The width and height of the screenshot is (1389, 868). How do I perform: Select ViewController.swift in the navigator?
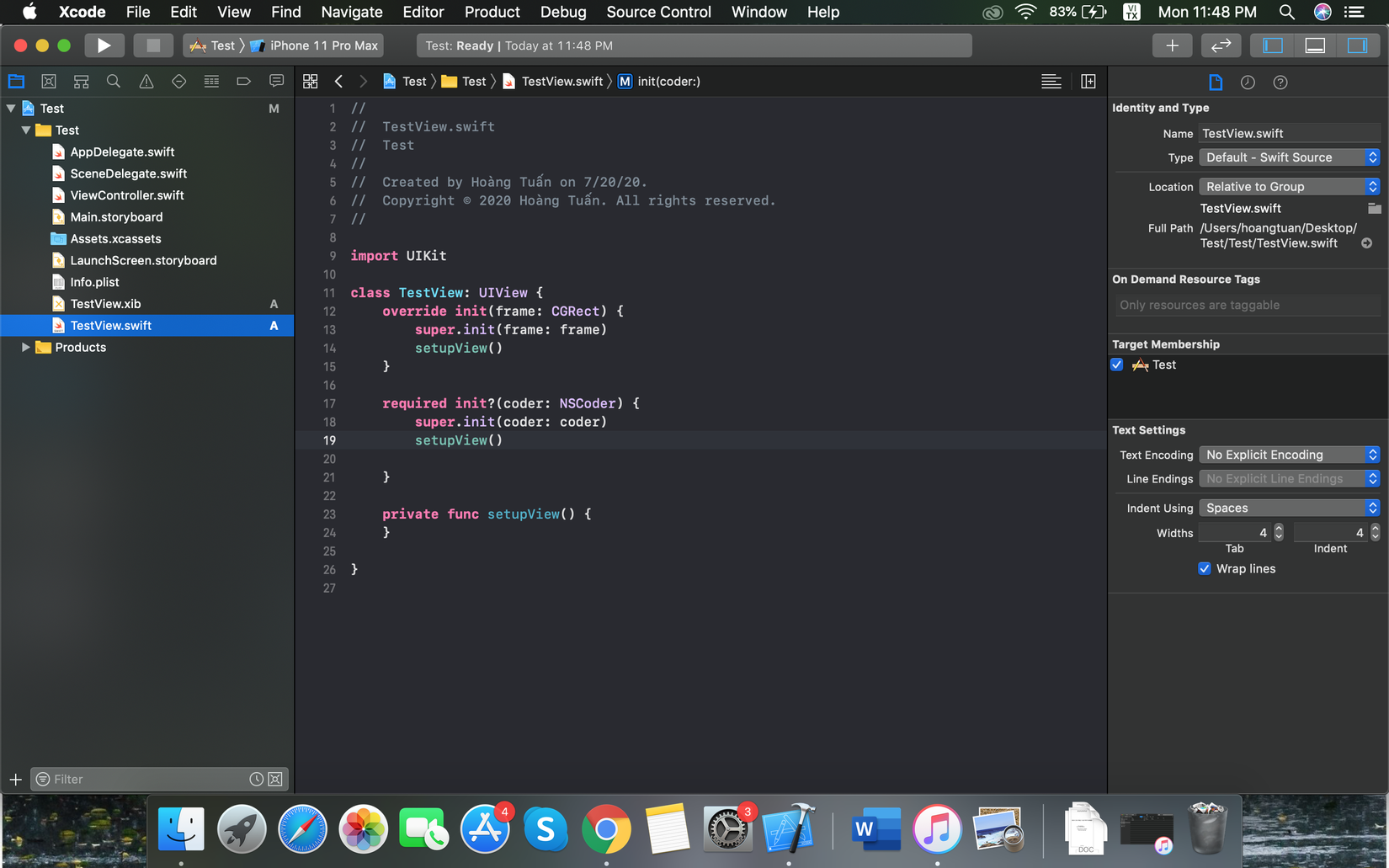pos(127,195)
